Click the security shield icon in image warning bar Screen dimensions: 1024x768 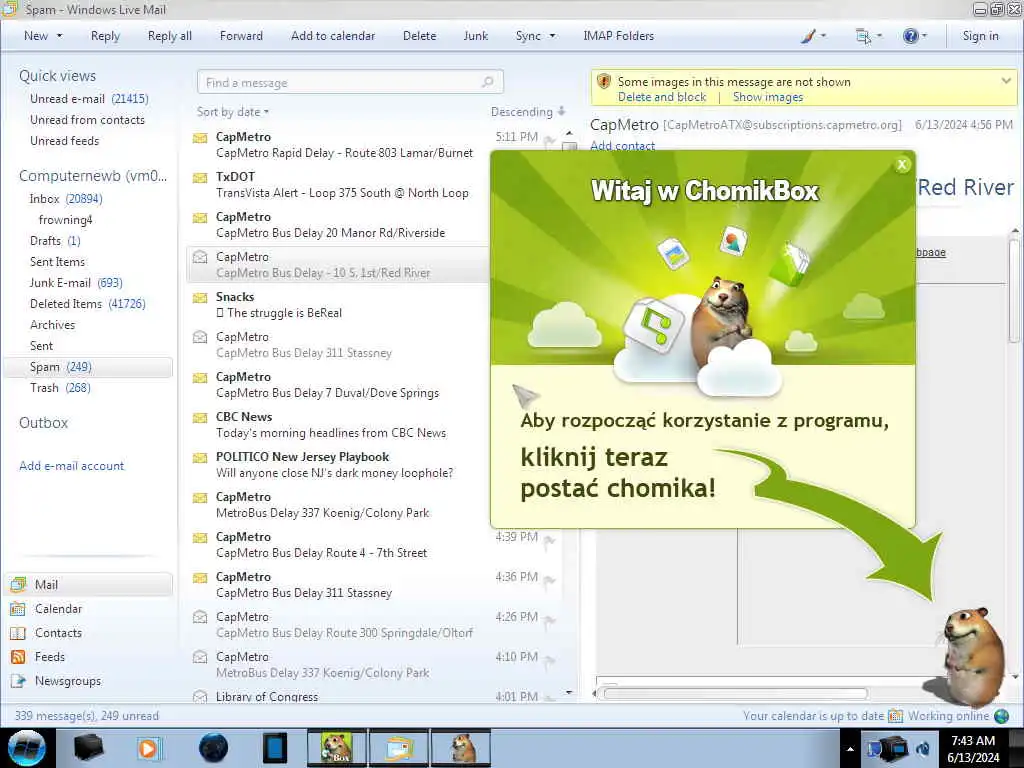(603, 82)
